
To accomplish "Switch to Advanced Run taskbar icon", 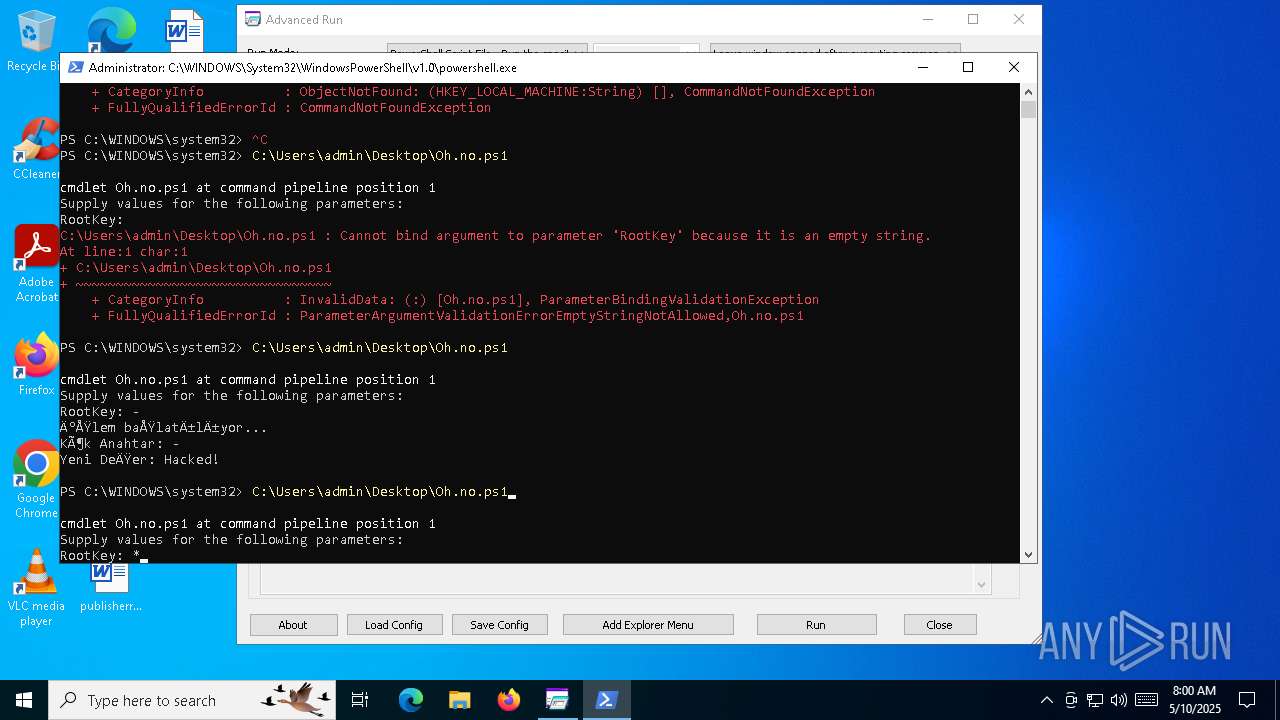I will click(x=557, y=700).
